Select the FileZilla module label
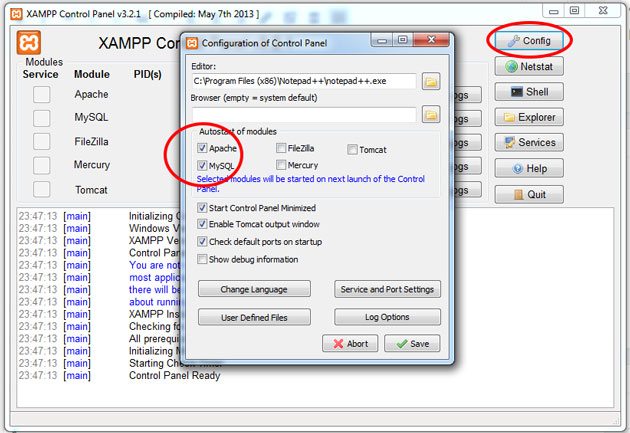The image size is (630, 433). 91,141
